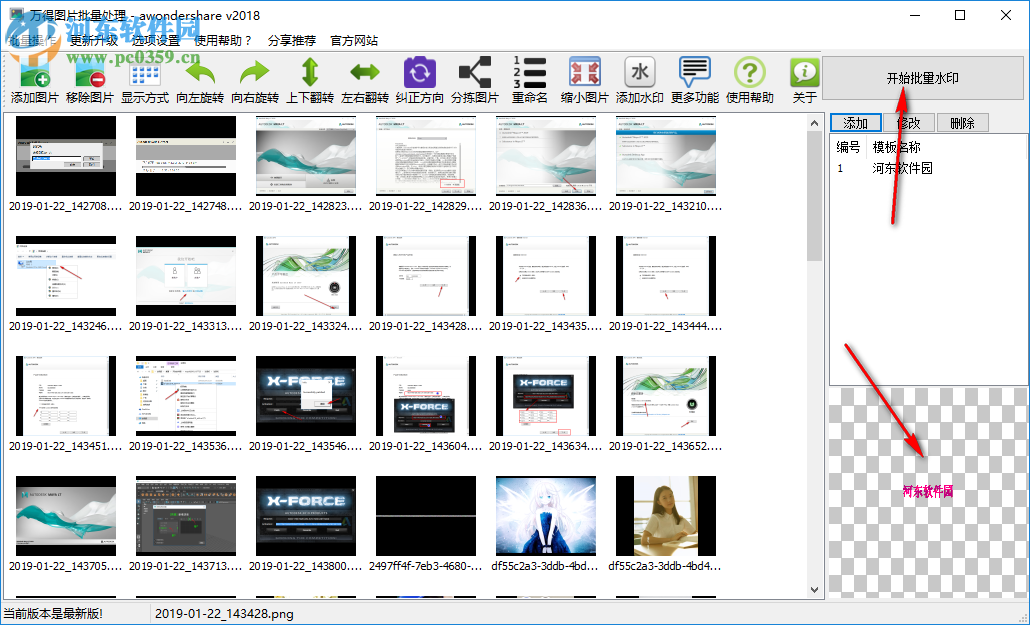Open the 官方网站 menu item

point(352,41)
